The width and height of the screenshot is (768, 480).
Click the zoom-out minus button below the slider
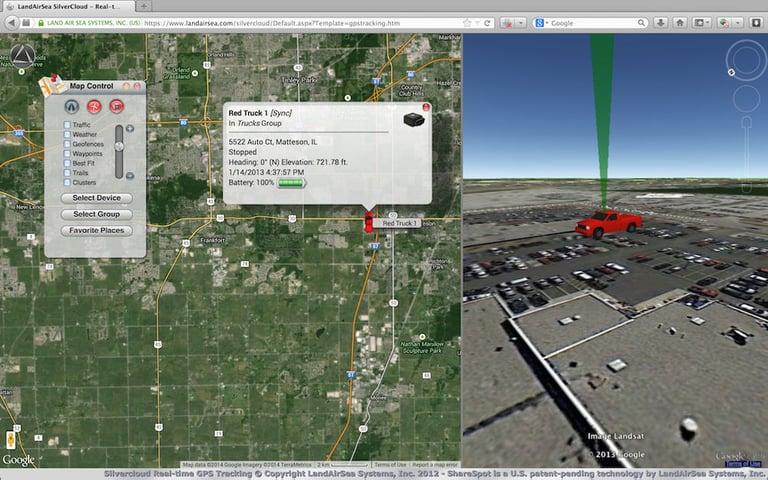tap(130, 175)
